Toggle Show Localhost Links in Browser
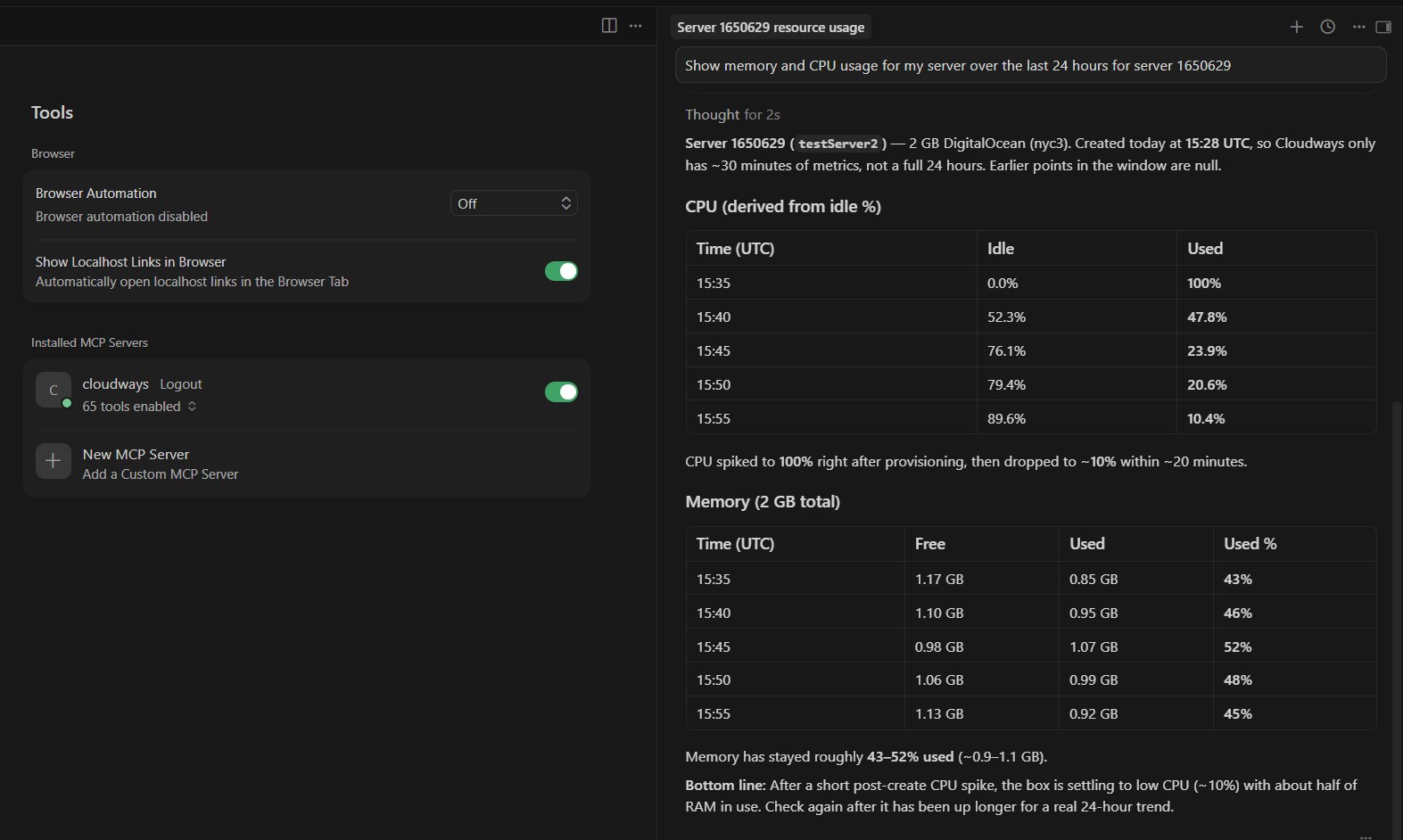The height and width of the screenshot is (840, 1403). tap(561, 270)
